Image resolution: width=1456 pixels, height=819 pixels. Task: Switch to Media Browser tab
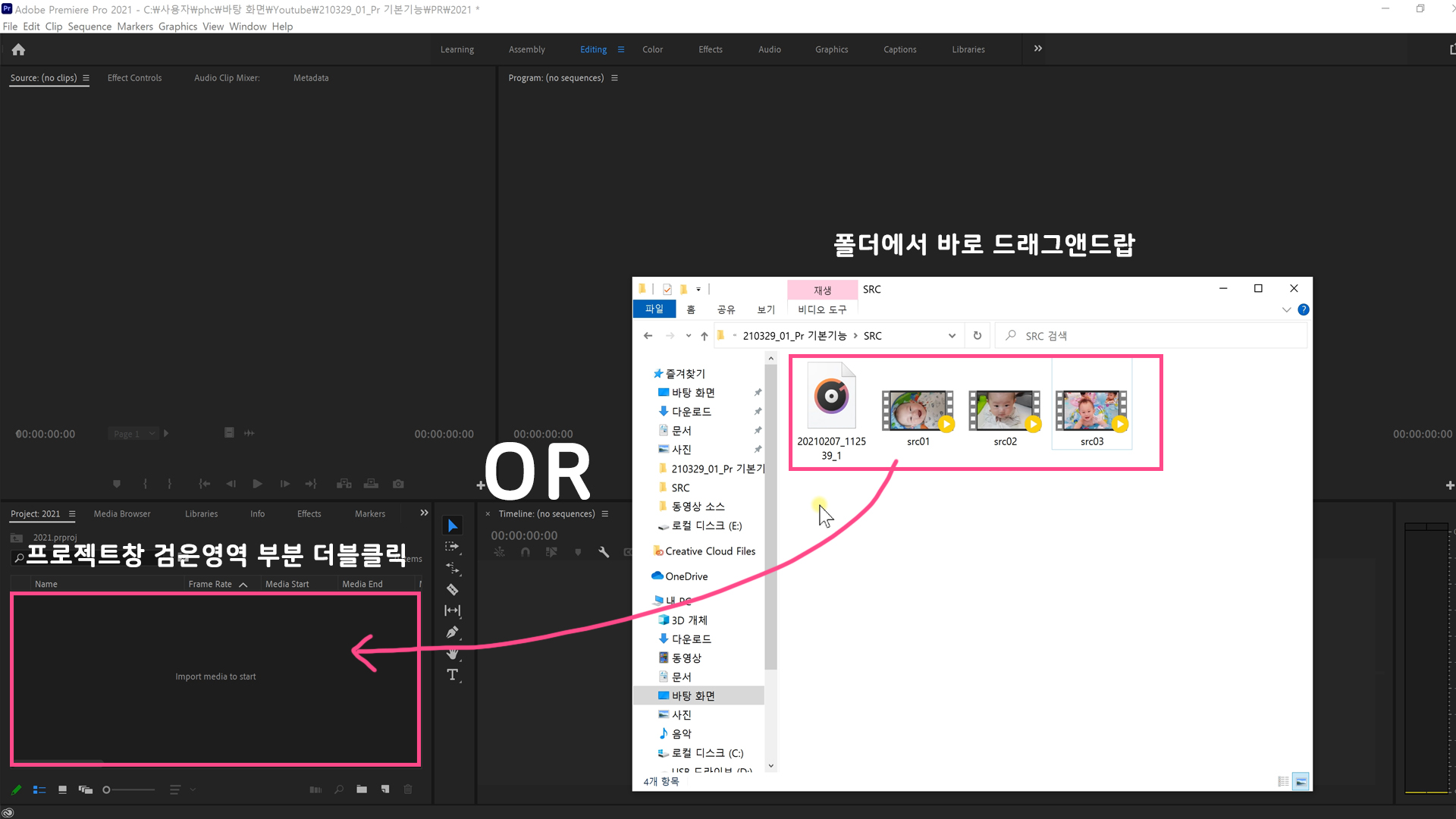[x=122, y=514]
